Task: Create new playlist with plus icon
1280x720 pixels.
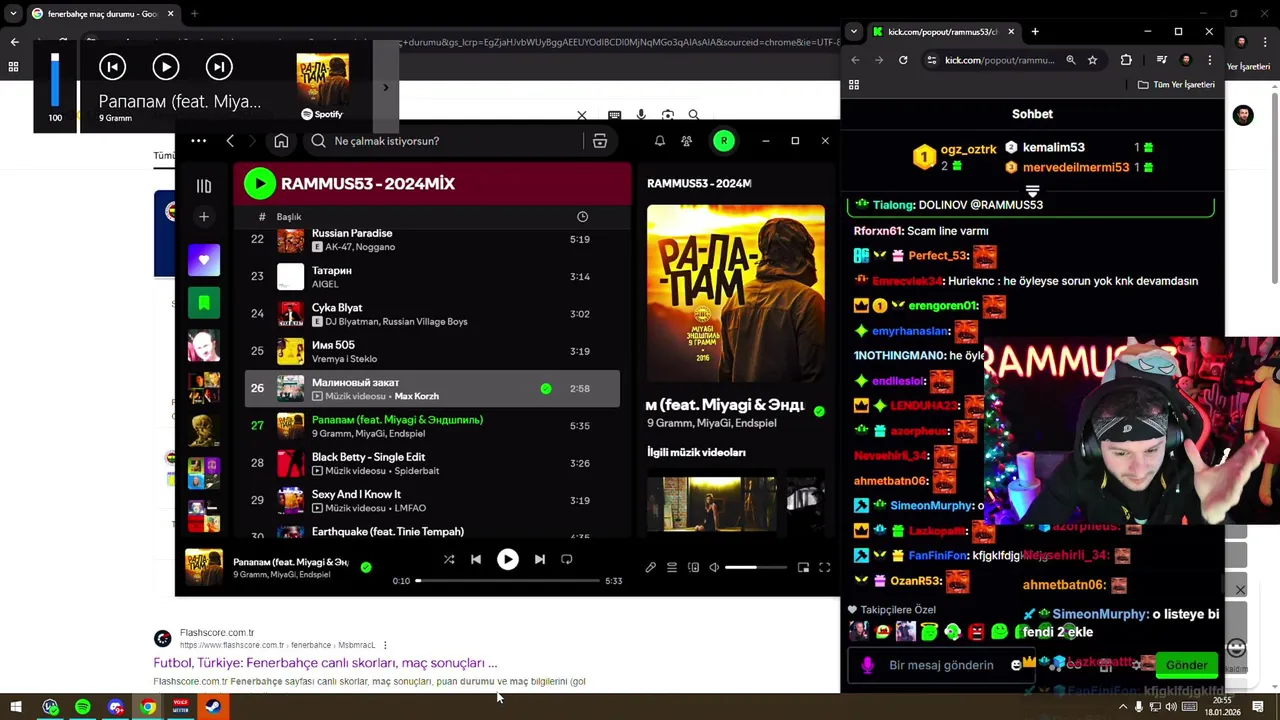Action: 204,216
